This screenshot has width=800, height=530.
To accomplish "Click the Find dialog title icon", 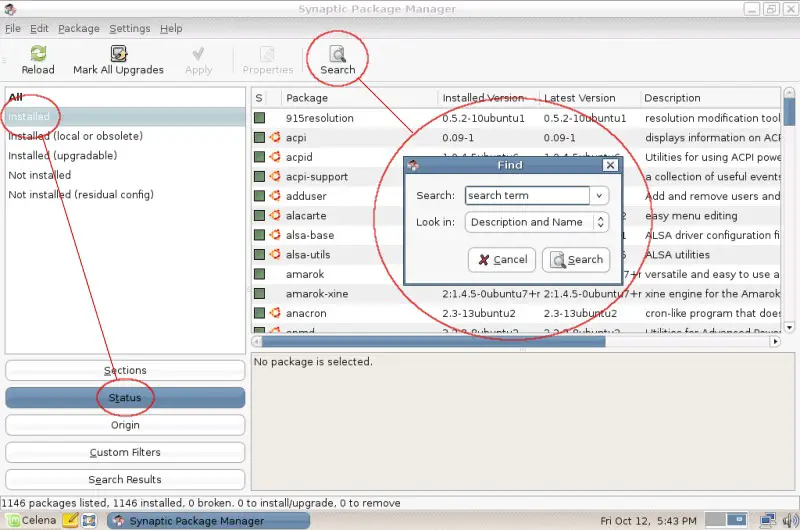I will pyautogui.click(x=413, y=165).
